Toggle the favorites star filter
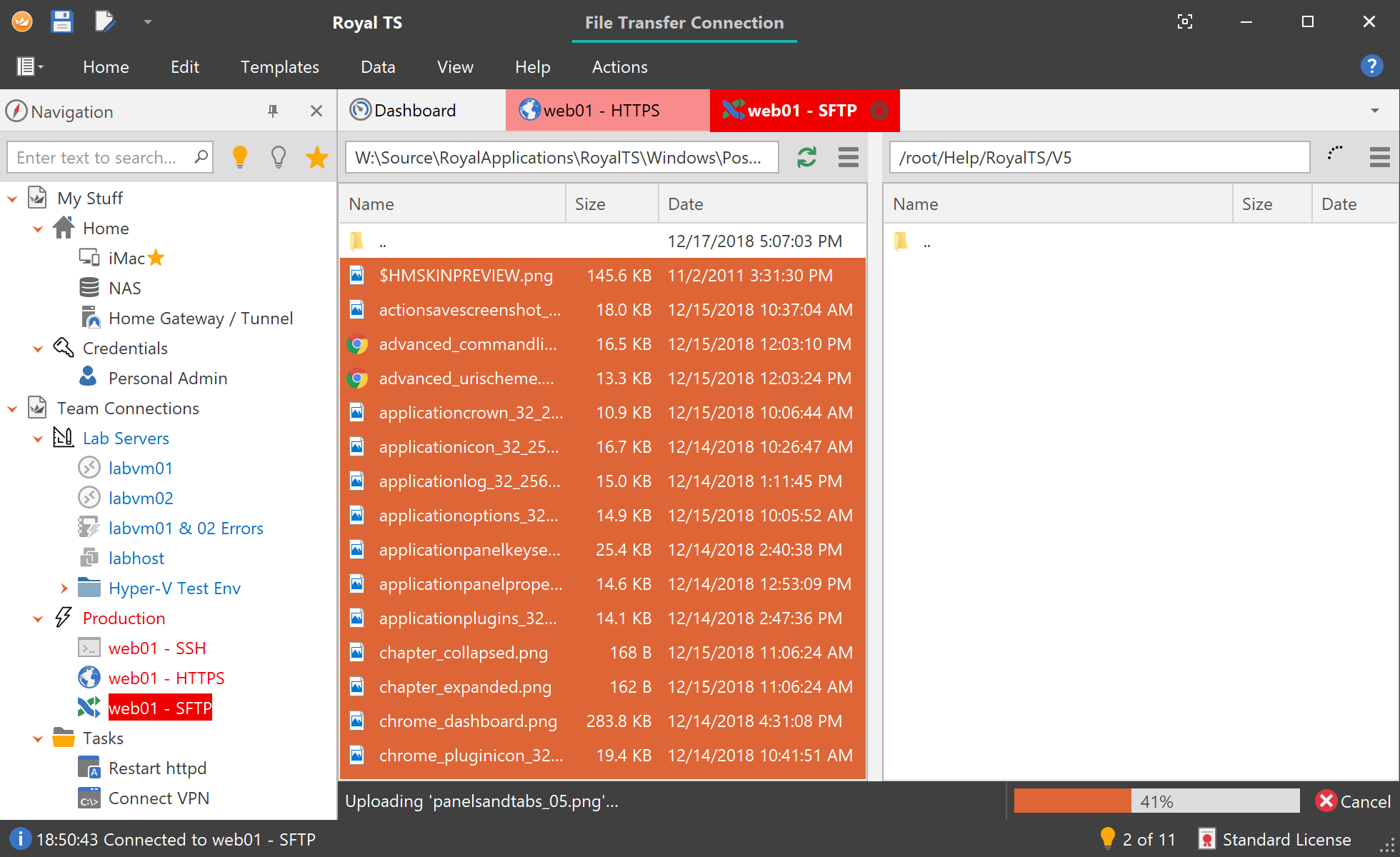The image size is (1400, 857). (x=316, y=157)
